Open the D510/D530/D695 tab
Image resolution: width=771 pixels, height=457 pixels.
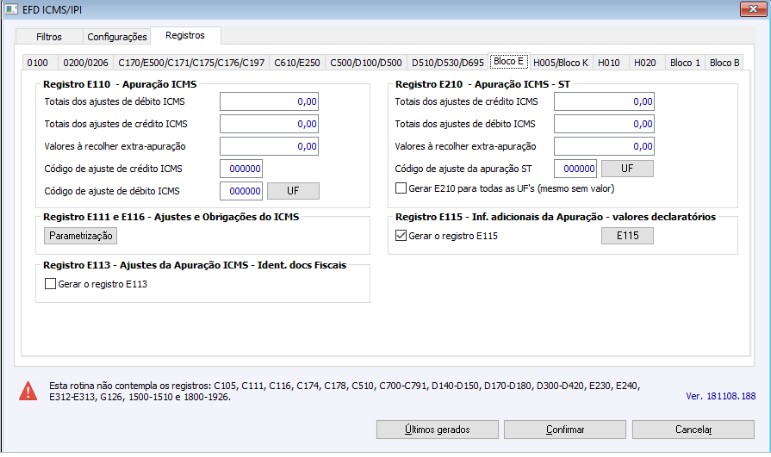point(447,62)
